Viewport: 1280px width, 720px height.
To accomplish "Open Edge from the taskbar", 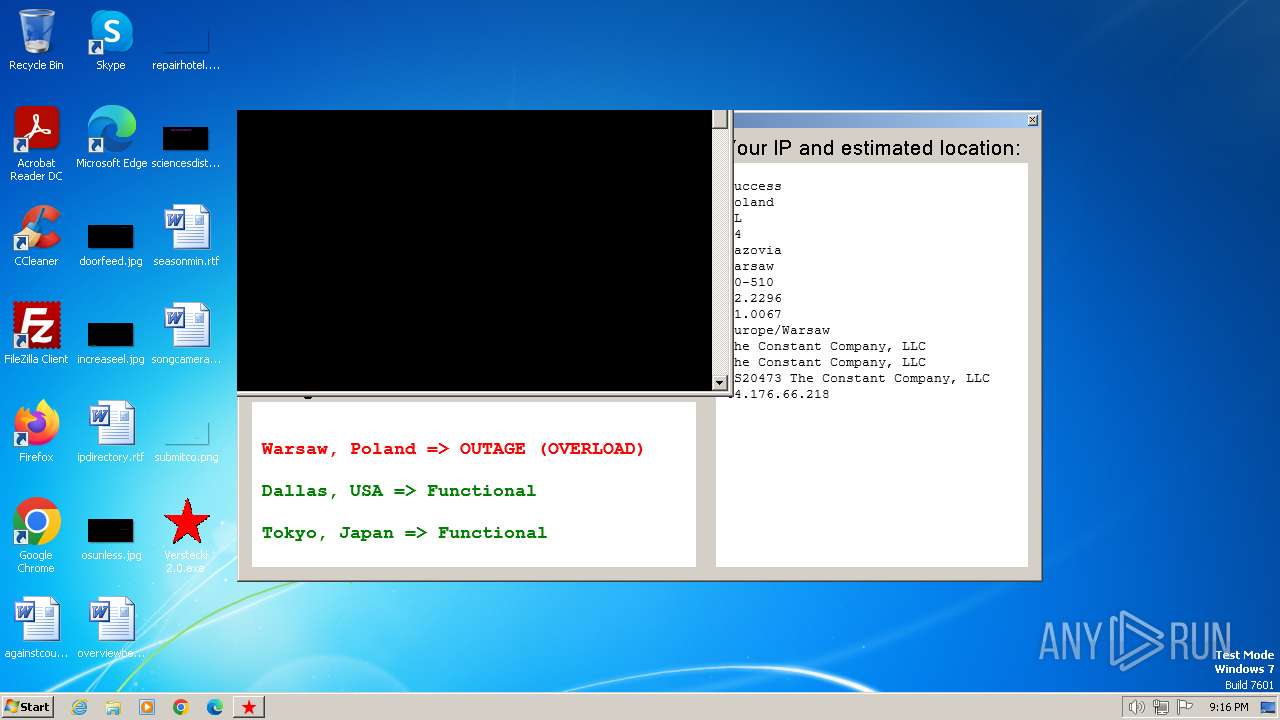I will (x=215, y=707).
